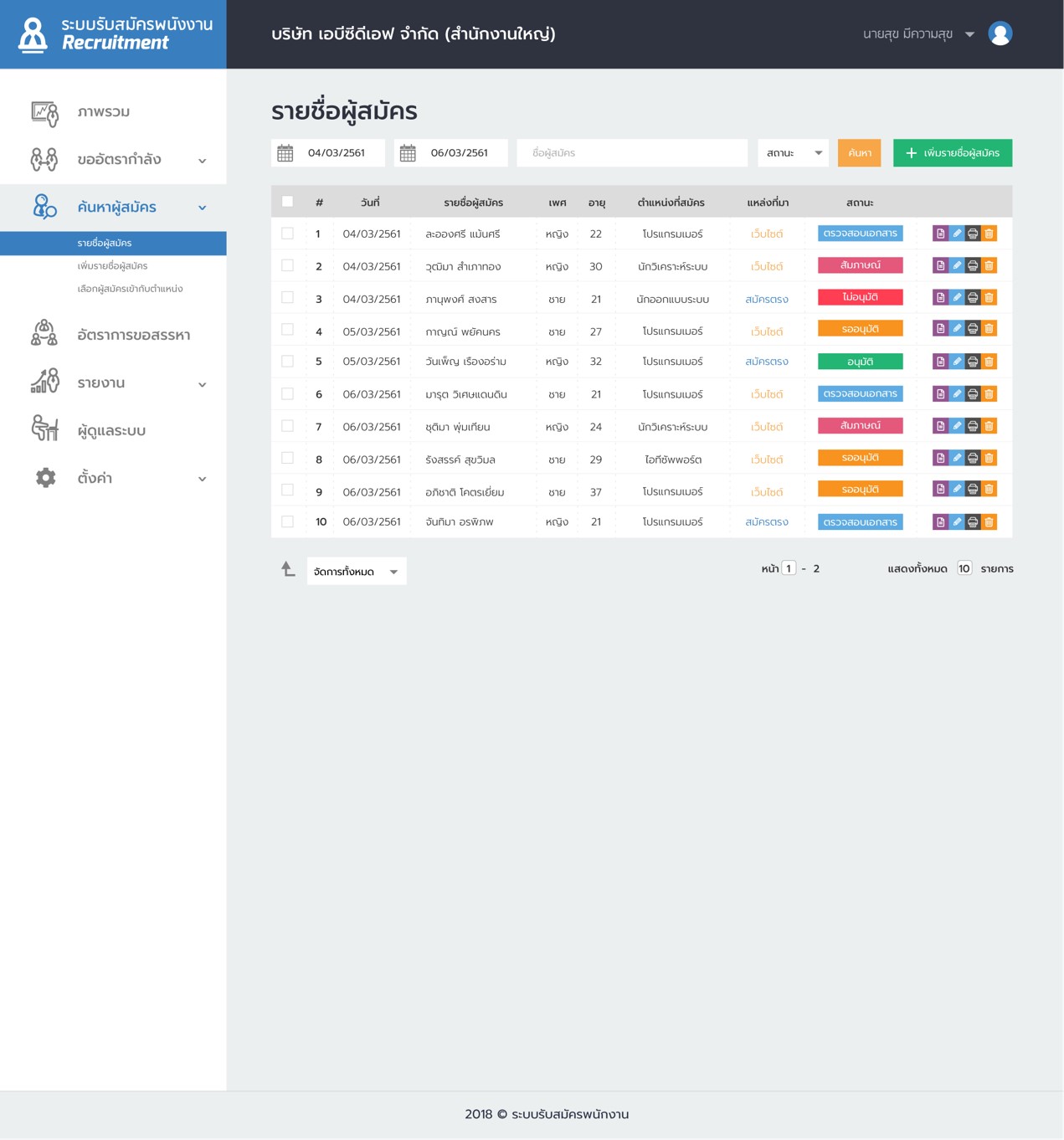Click the green อนุมัติ status badge
This screenshot has width=1064, height=1140.
[x=860, y=362]
